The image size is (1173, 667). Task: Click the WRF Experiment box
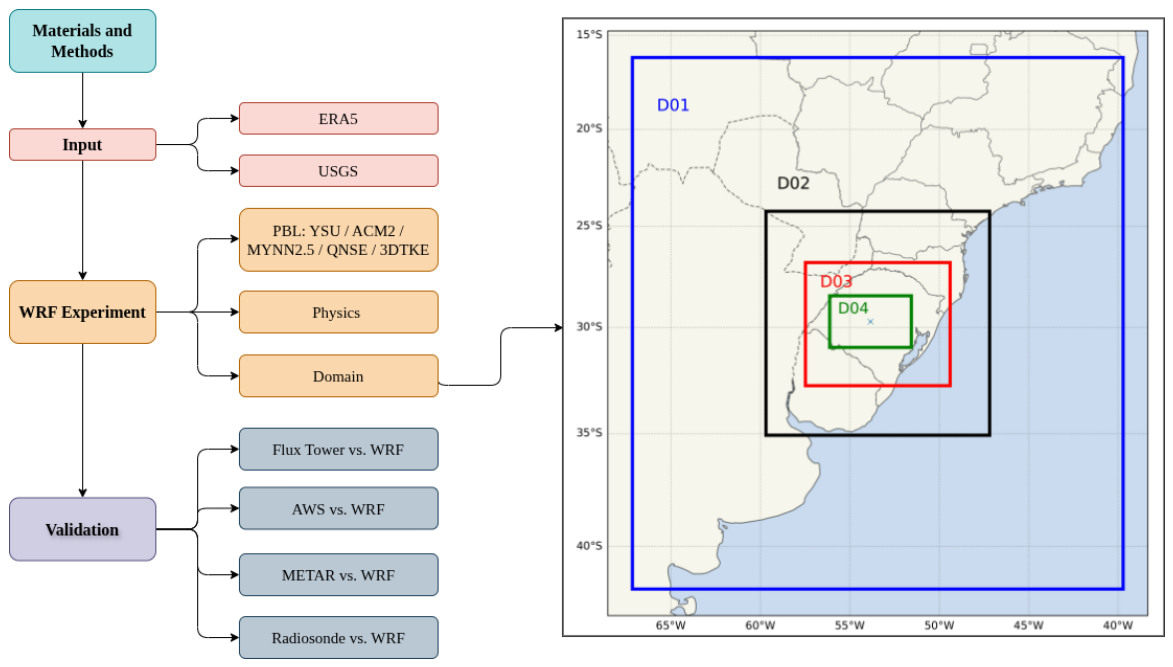pyautogui.click(x=82, y=312)
